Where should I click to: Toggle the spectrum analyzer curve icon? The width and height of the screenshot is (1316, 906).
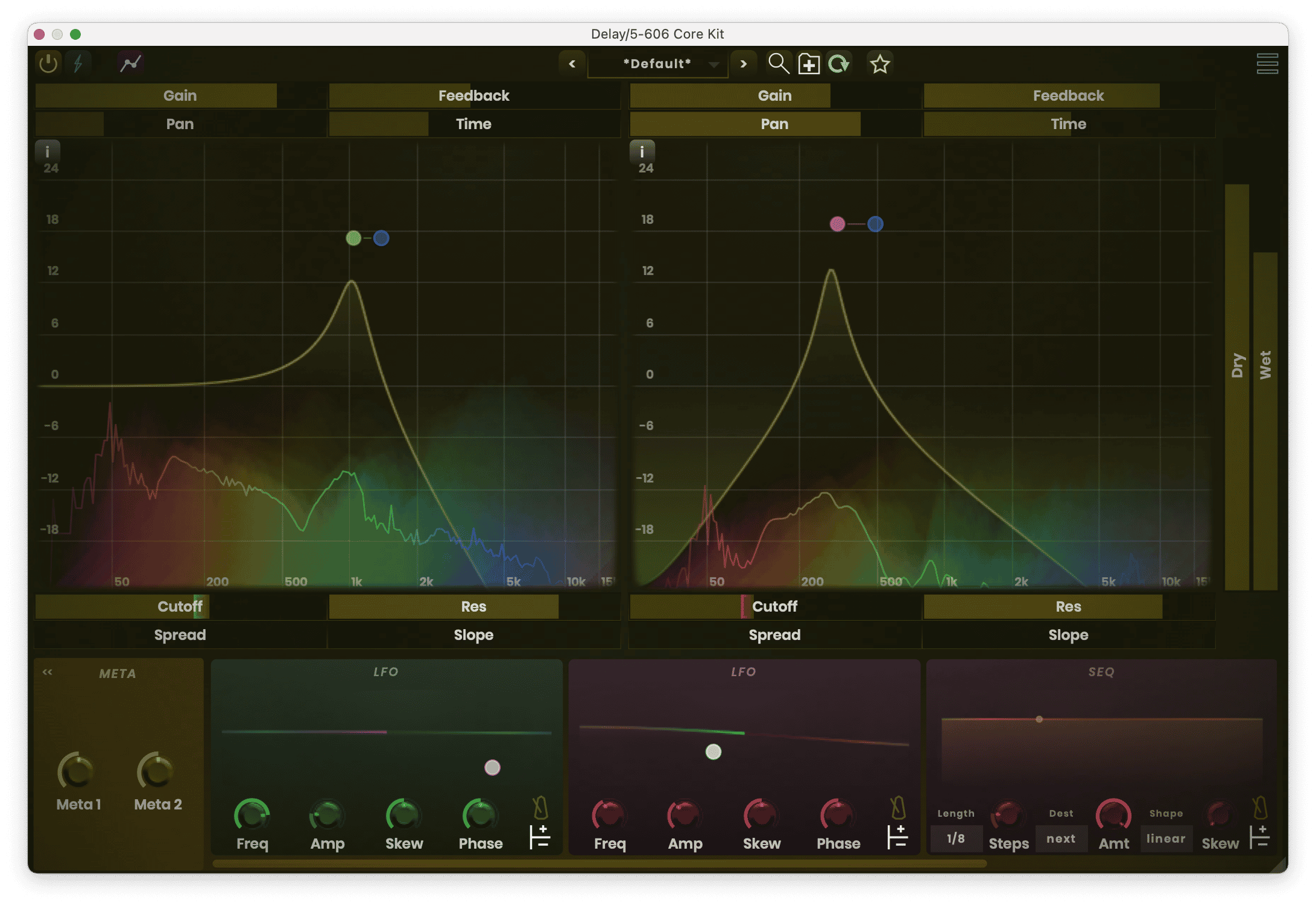(130, 63)
